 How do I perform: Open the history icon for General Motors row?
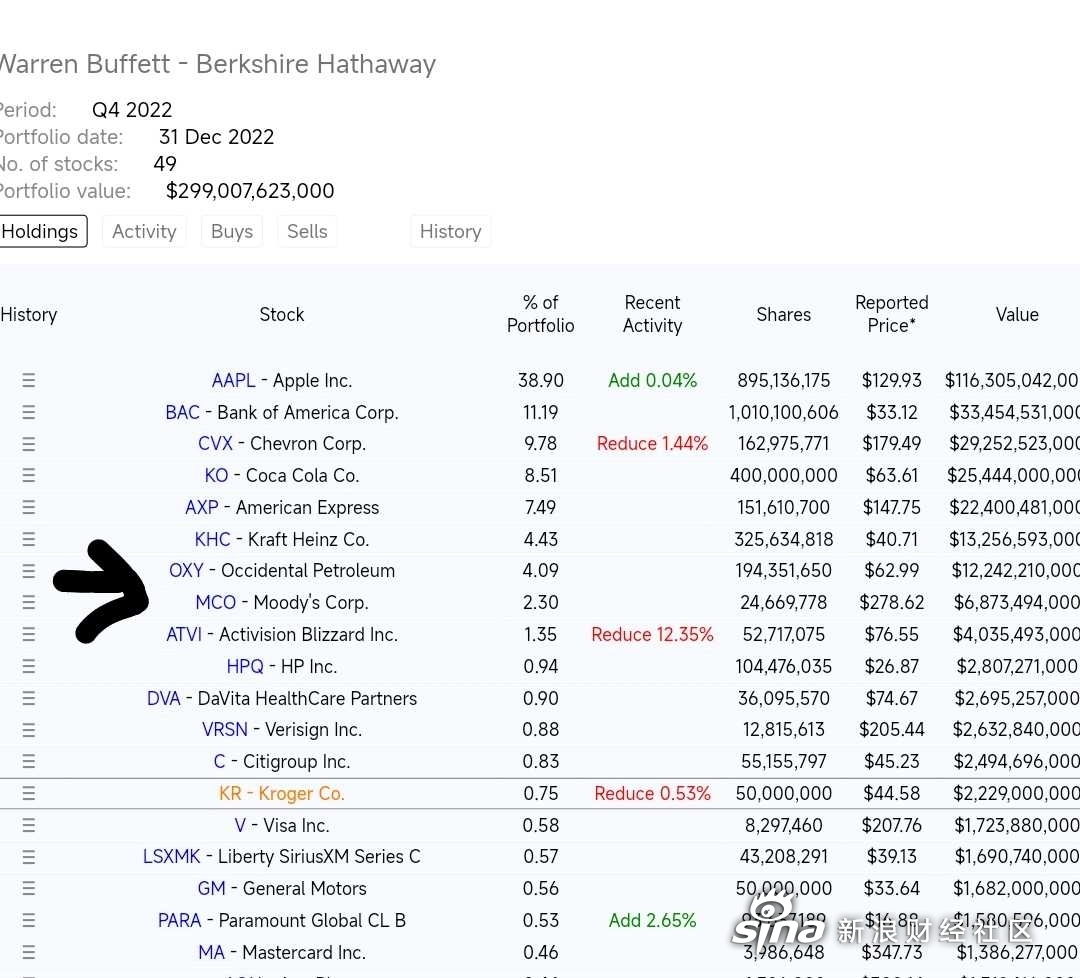(x=28, y=888)
